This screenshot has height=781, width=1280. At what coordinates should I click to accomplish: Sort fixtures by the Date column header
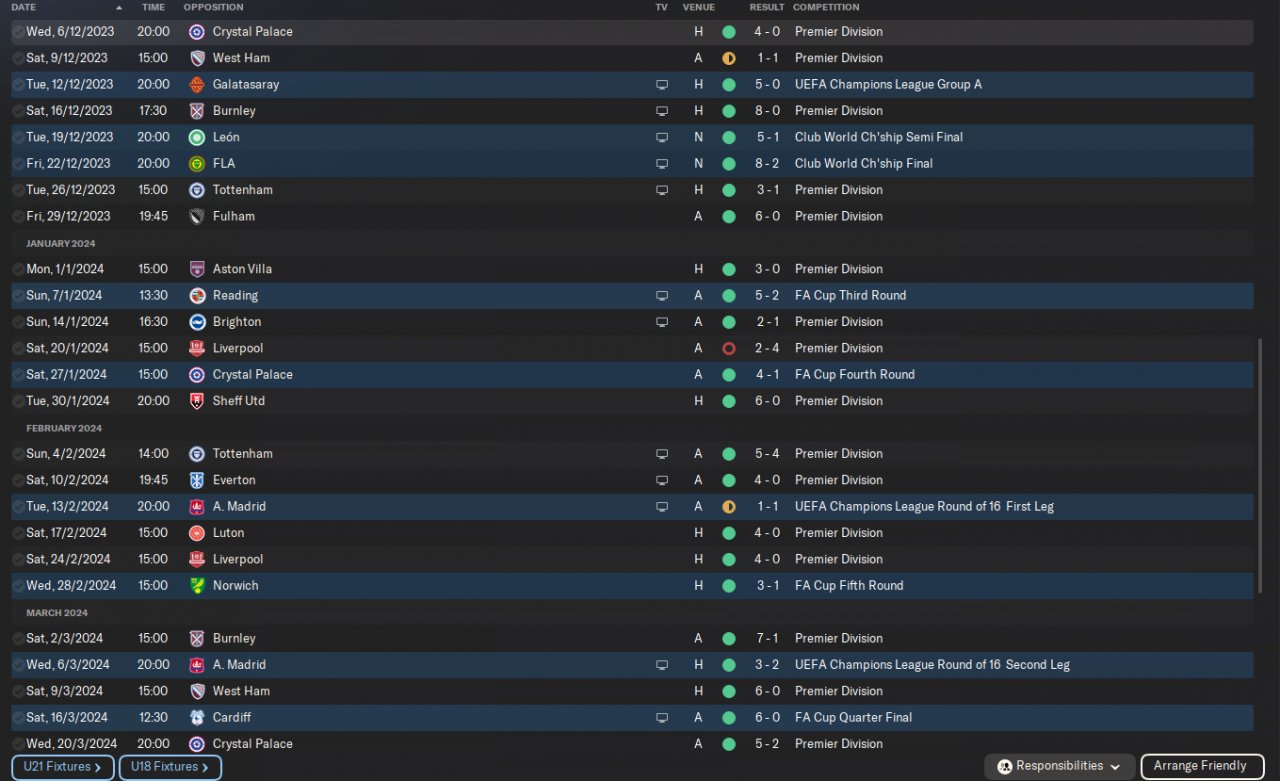pos(24,7)
